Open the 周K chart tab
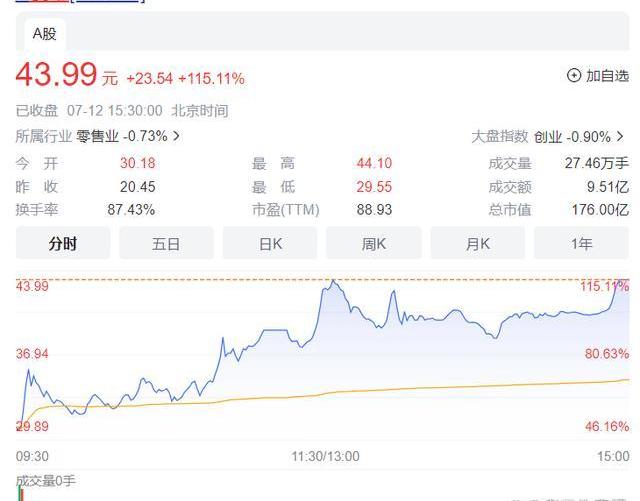Viewport: 640px width, 501px height. point(374,243)
